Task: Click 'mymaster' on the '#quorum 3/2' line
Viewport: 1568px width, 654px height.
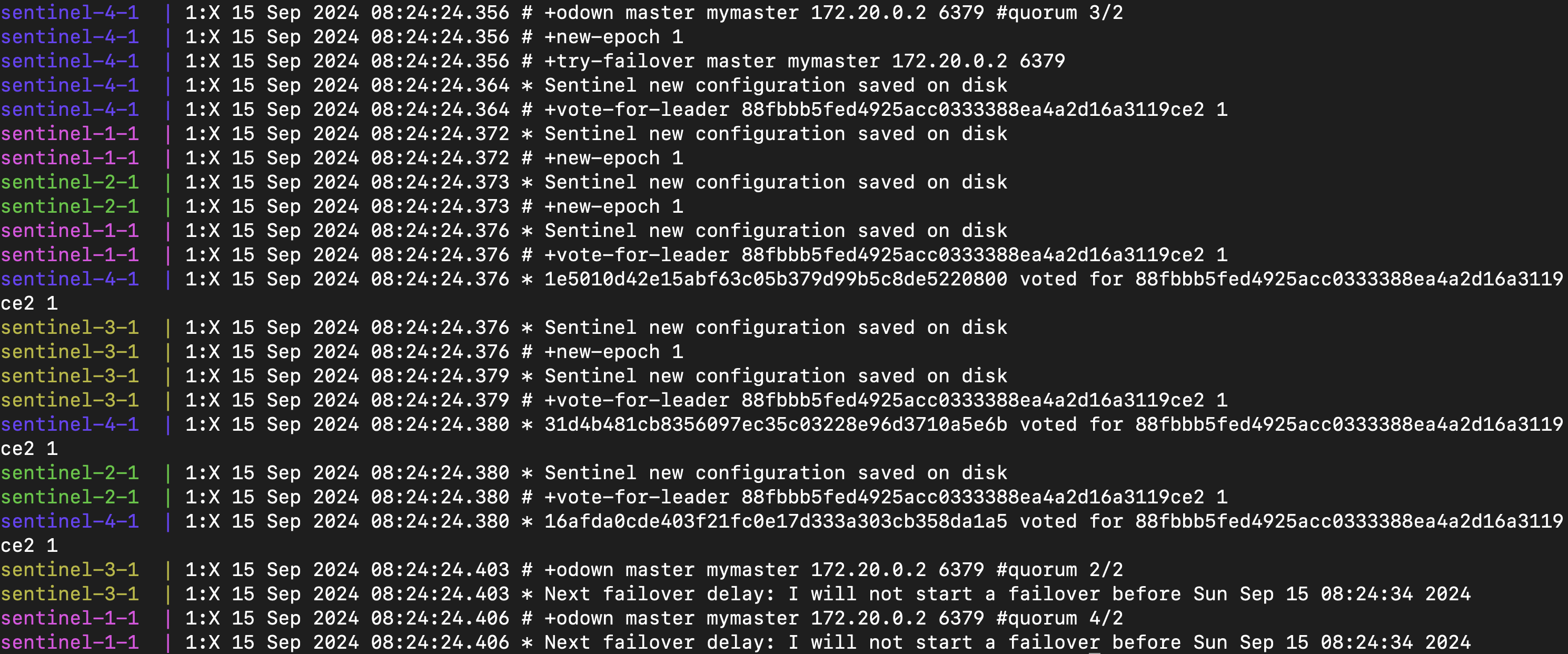Action: pyautogui.click(x=752, y=12)
